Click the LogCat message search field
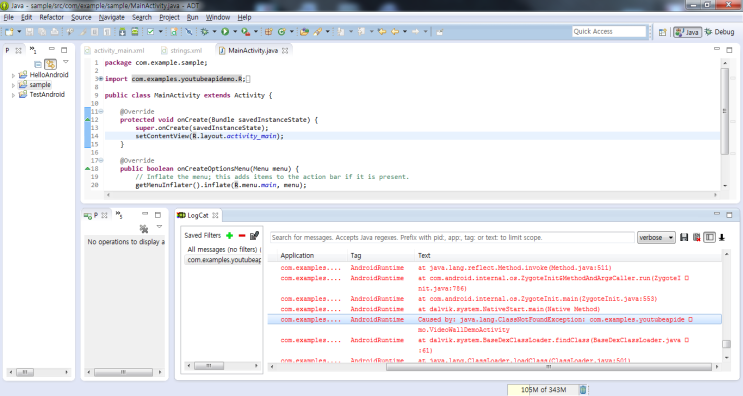 (452, 237)
